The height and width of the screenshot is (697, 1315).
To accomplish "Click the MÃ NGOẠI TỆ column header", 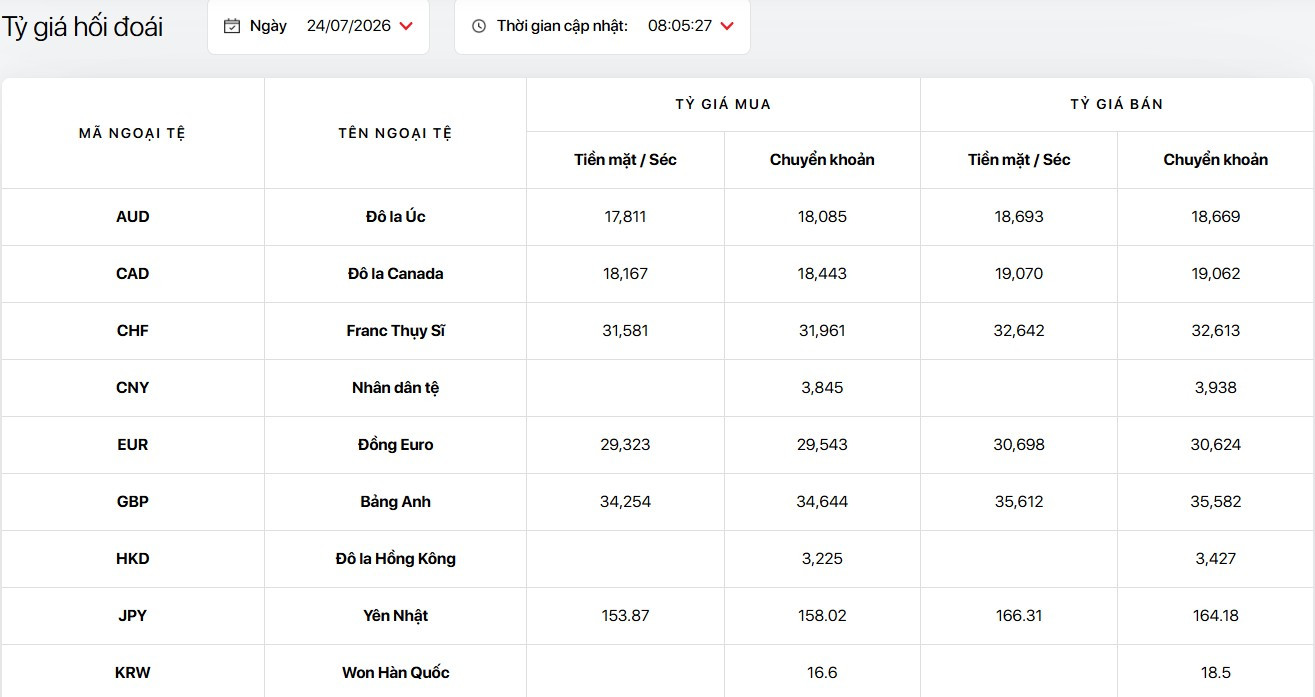I will click(x=133, y=133).
